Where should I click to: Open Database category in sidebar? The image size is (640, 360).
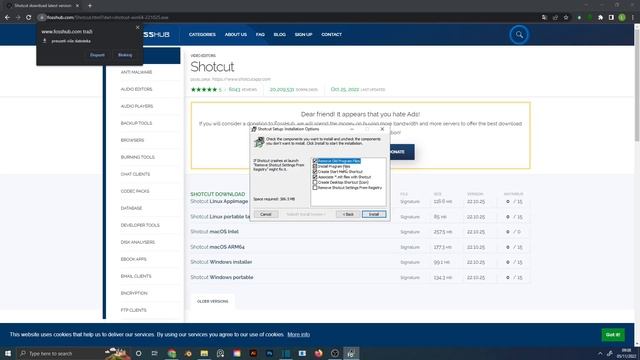coord(131,208)
